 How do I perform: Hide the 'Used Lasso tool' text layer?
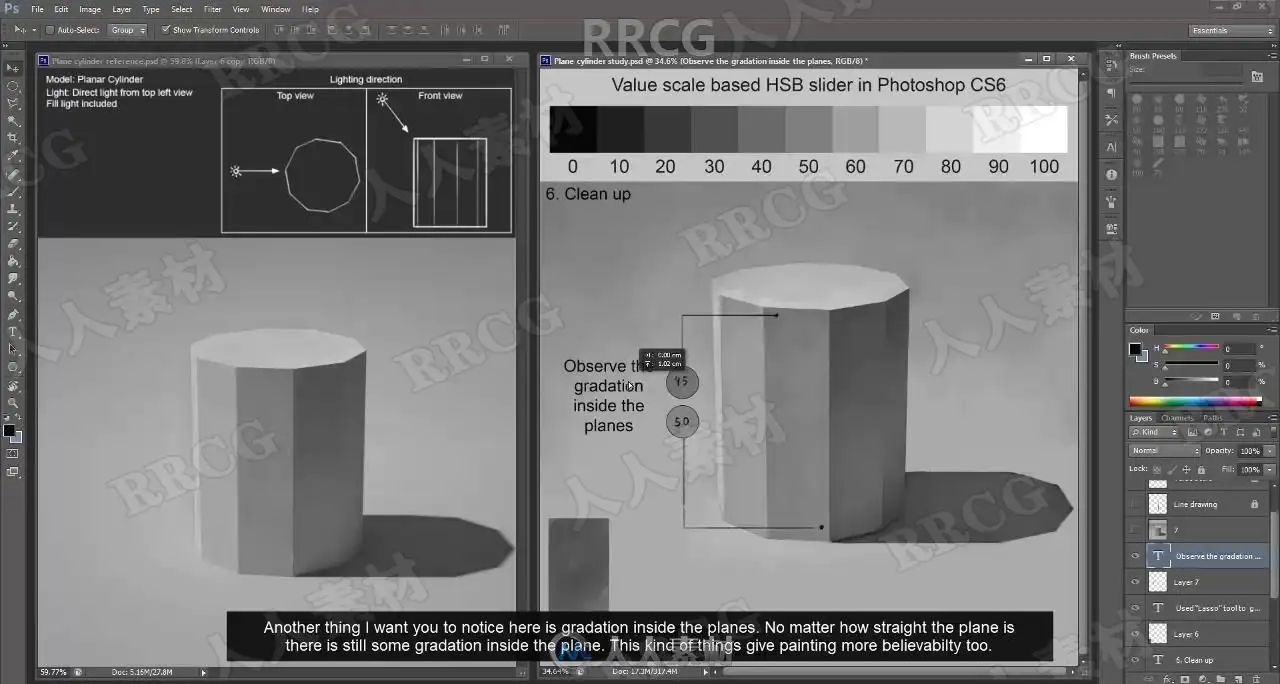coord(1134,608)
